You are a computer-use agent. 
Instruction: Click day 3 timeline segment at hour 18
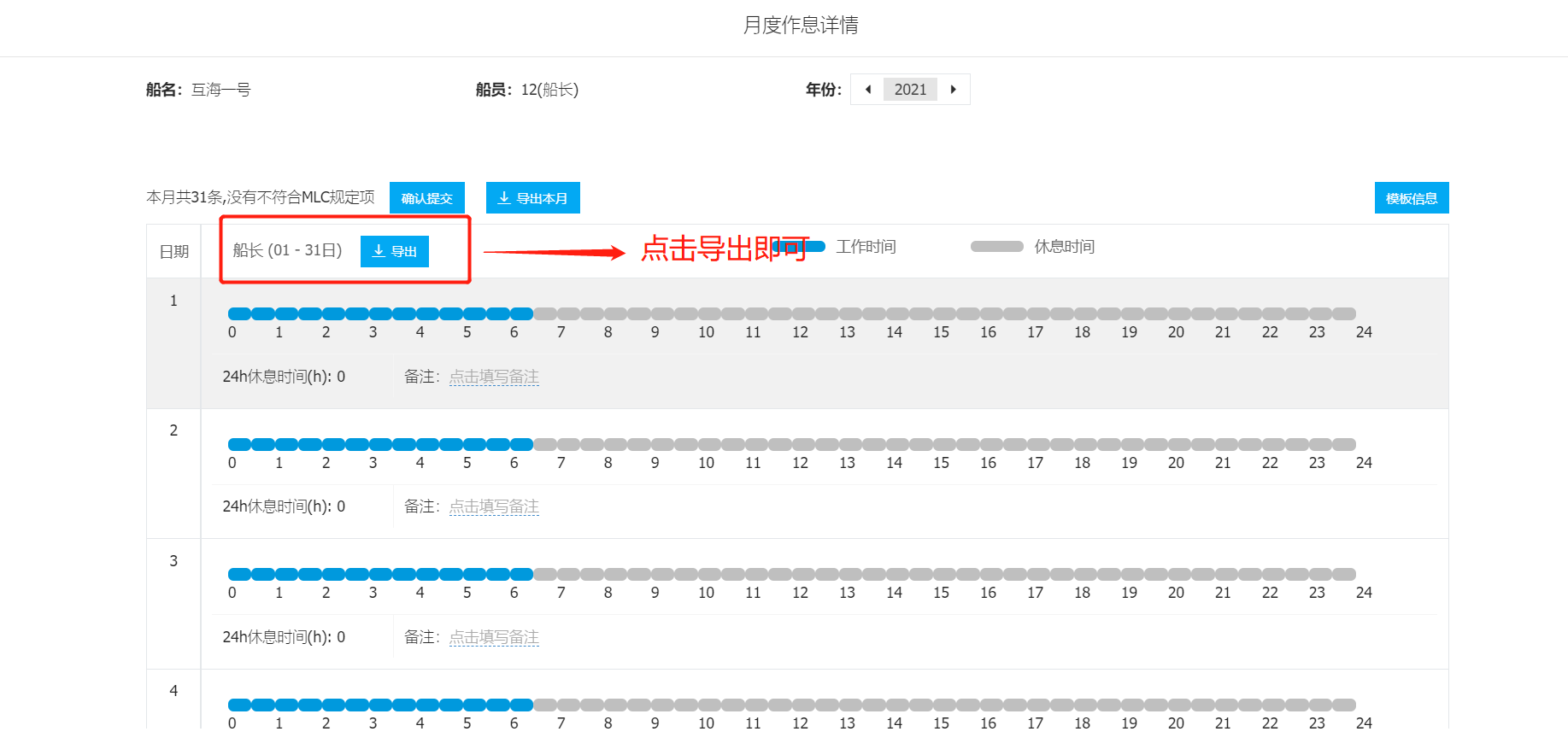coord(1085,575)
